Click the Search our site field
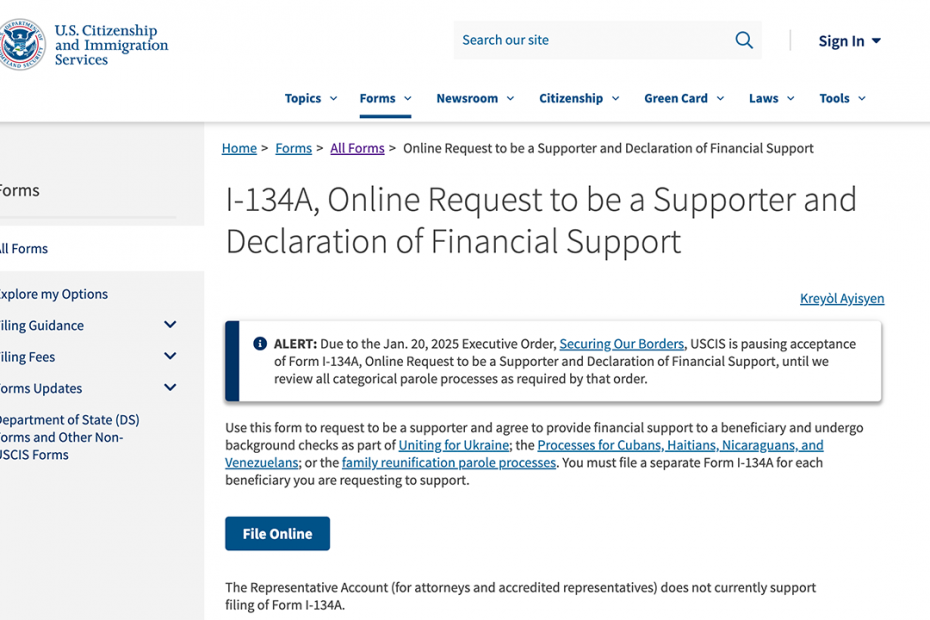The width and height of the screenshot is (930, 620). pos(607,40)
